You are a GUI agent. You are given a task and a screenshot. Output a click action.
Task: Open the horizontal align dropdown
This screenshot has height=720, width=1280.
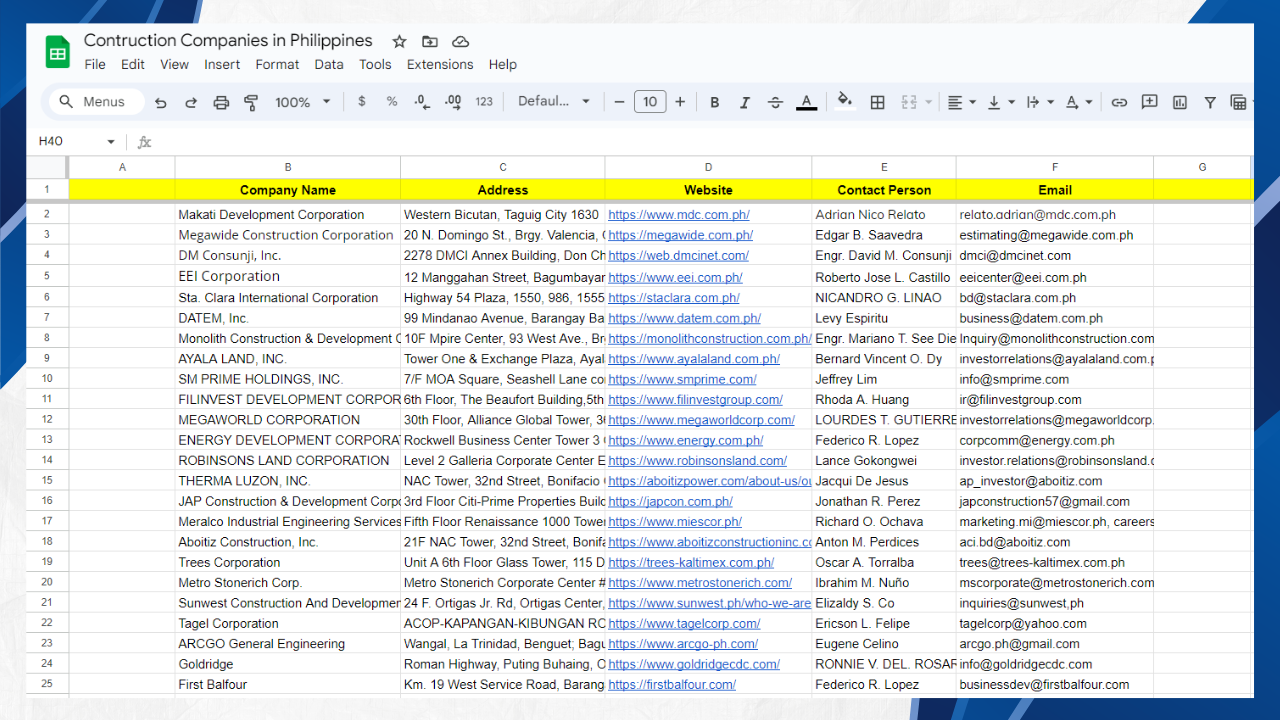coord(960,102)
